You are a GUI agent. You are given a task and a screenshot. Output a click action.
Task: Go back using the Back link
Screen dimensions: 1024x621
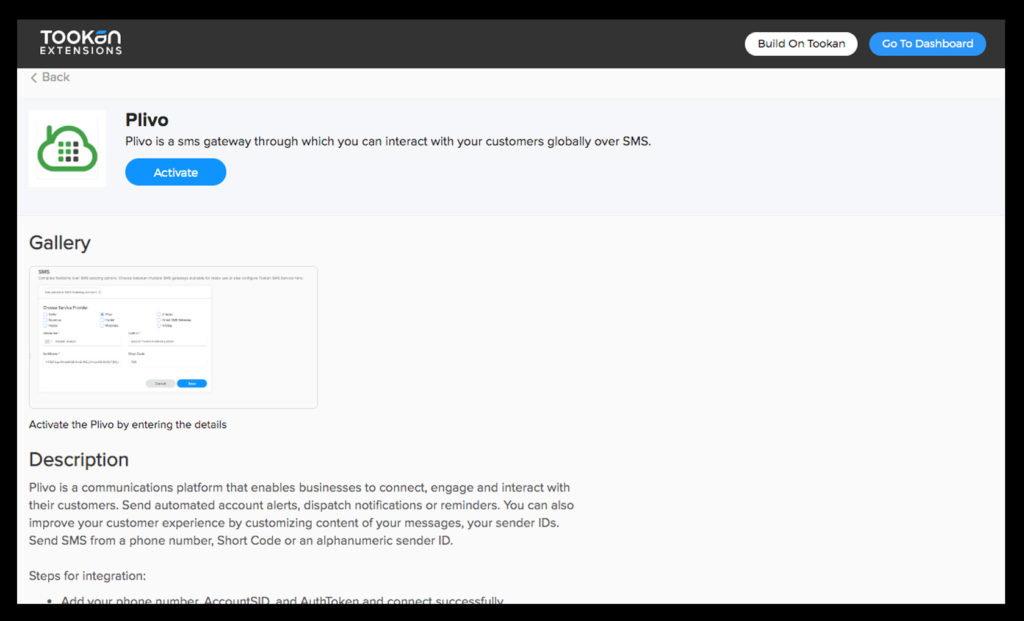50,77
